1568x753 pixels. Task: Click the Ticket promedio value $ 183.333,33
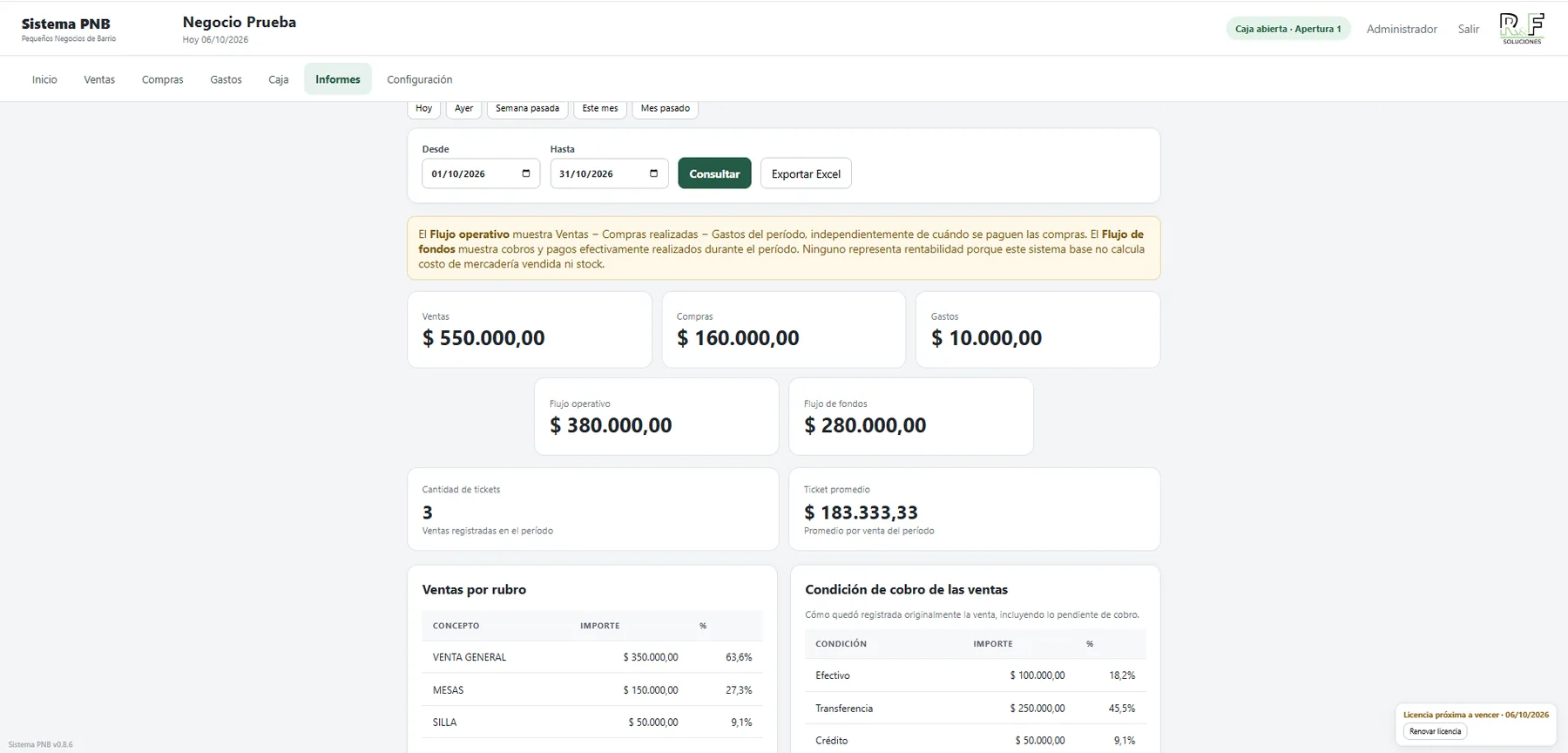pyautogui.click(x=861, y=512)
